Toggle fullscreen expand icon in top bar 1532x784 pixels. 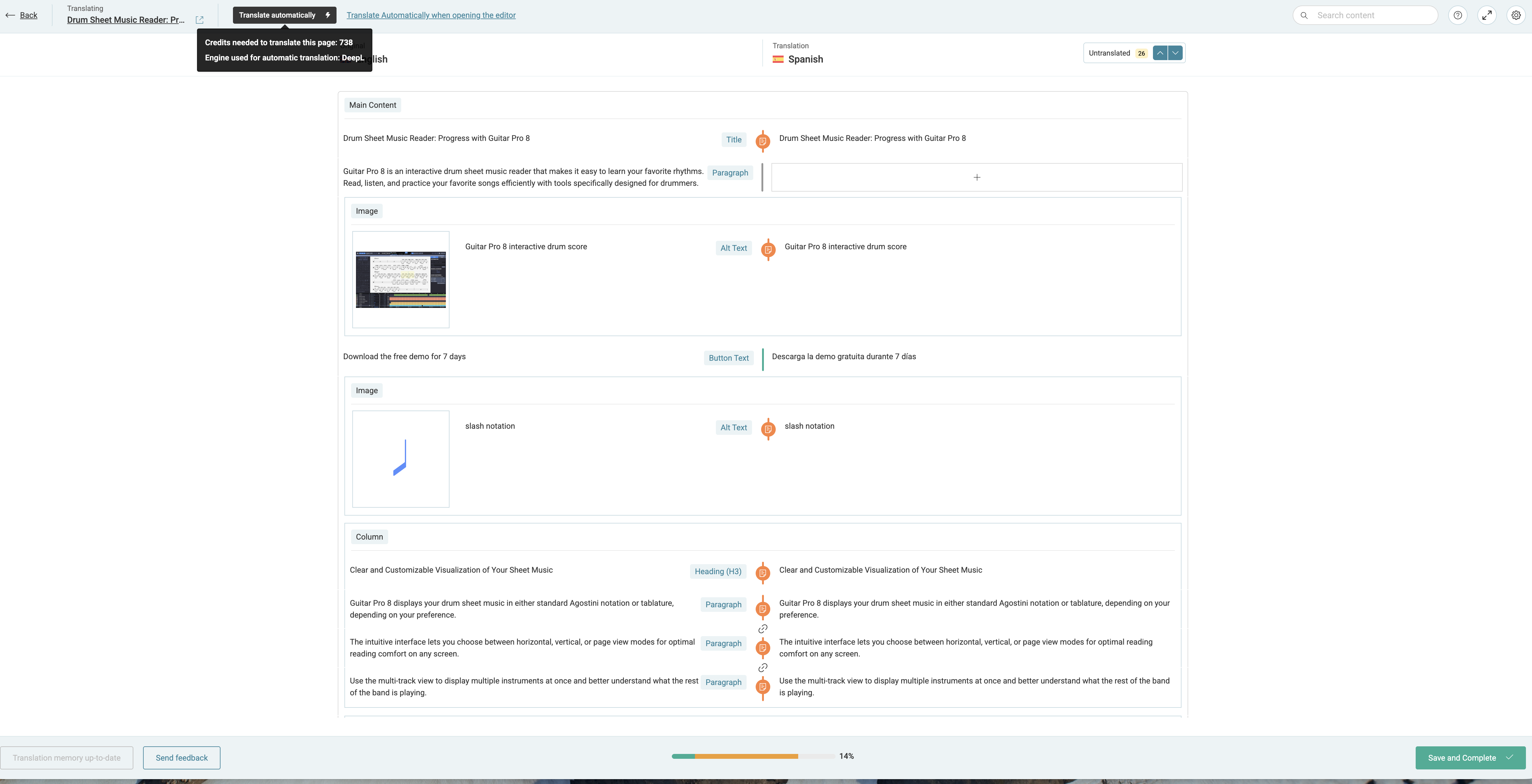point(1487,15)
